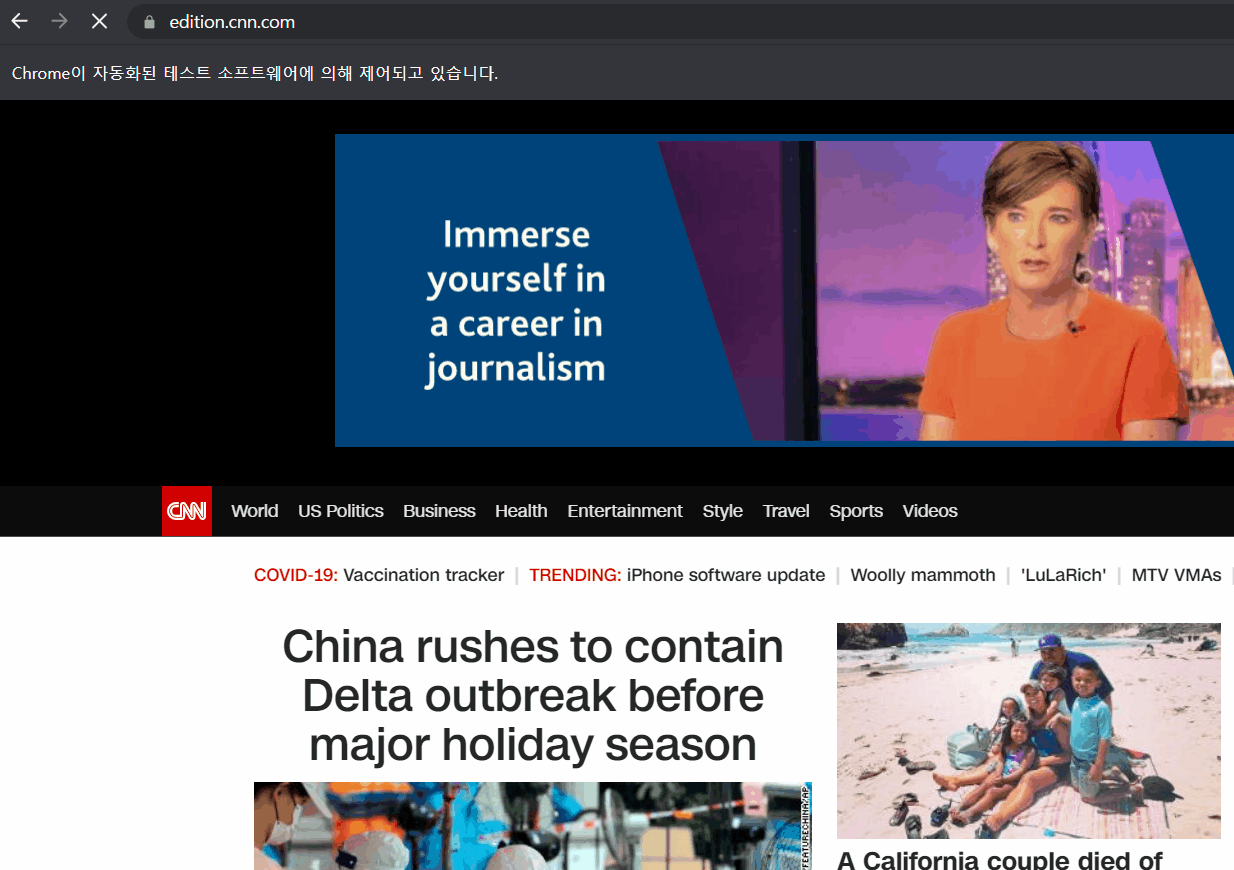Viewport: 1234px width, 870px height.
Task: Click the lock icon in address bar
Action: coord(150,22)
